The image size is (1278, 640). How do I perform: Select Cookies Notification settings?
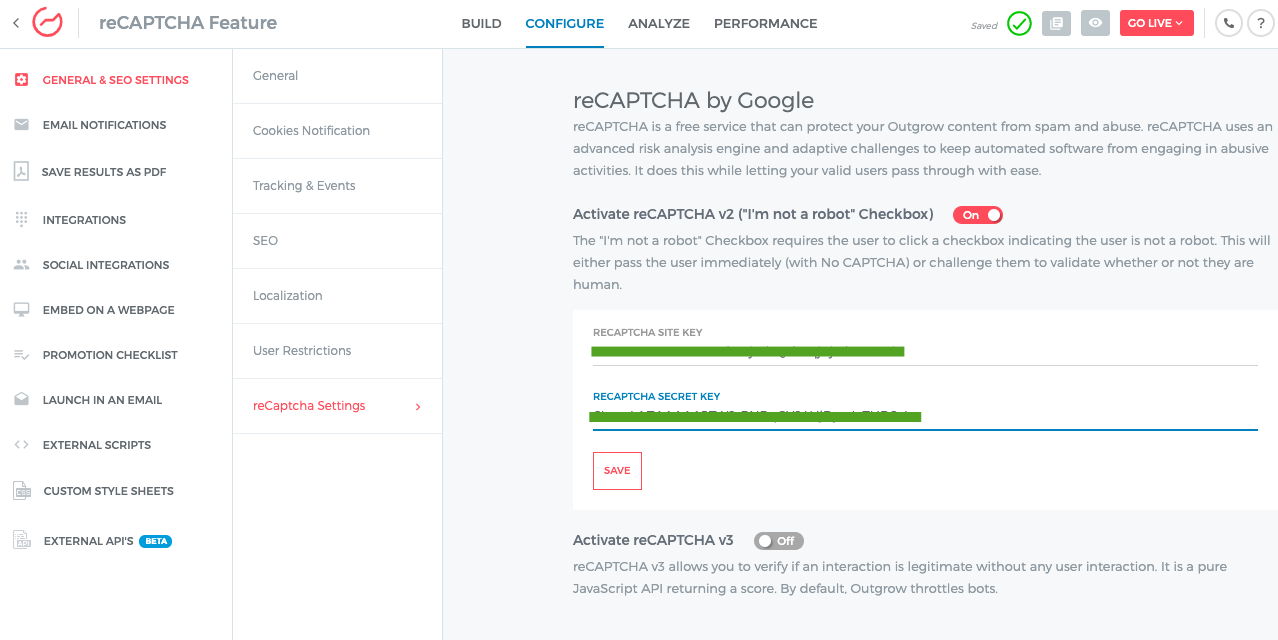(337, 131)
